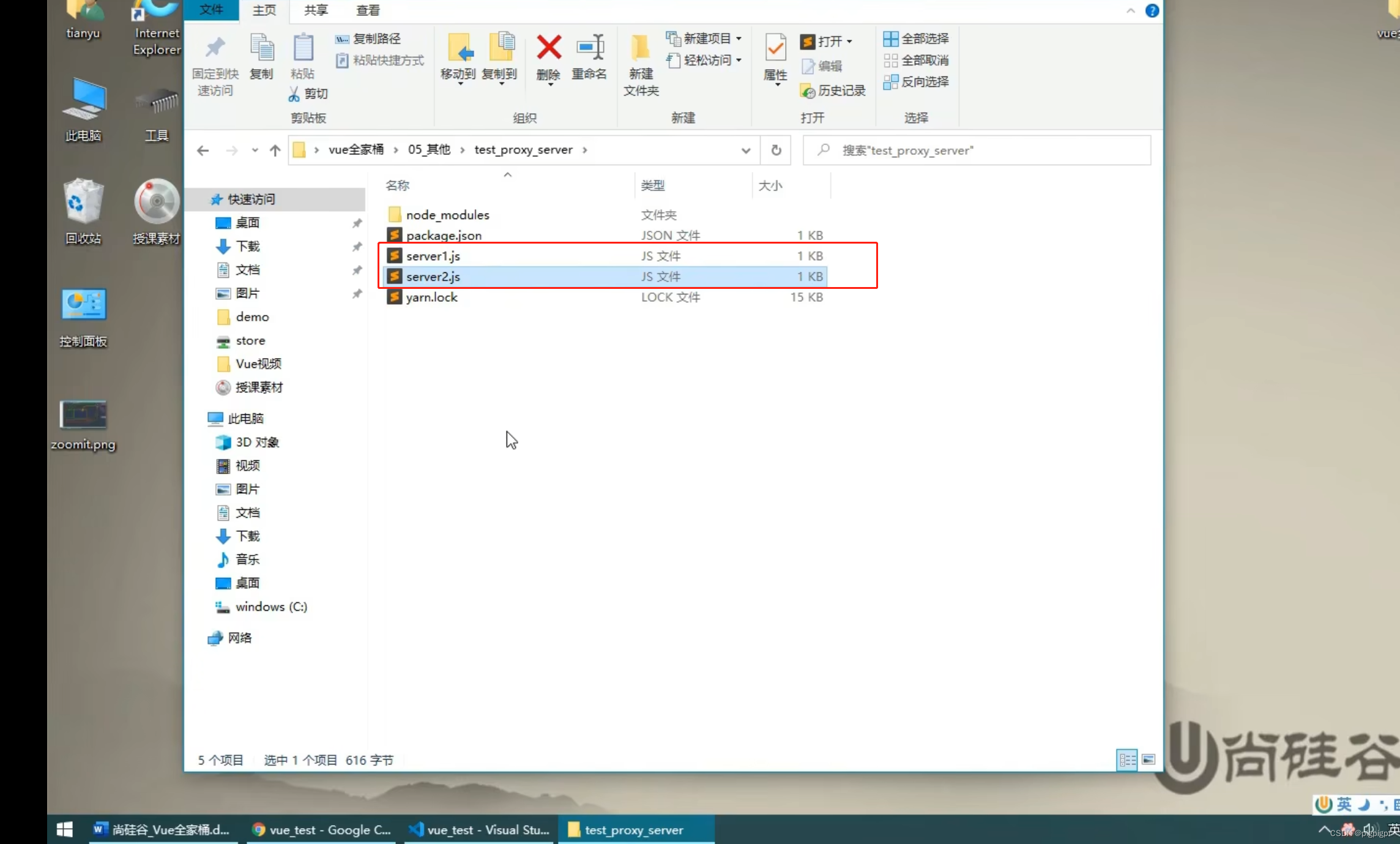Open Network in navigation pane
The height and width of the screenshot is (844, 1400).
[x=239, y=638]
